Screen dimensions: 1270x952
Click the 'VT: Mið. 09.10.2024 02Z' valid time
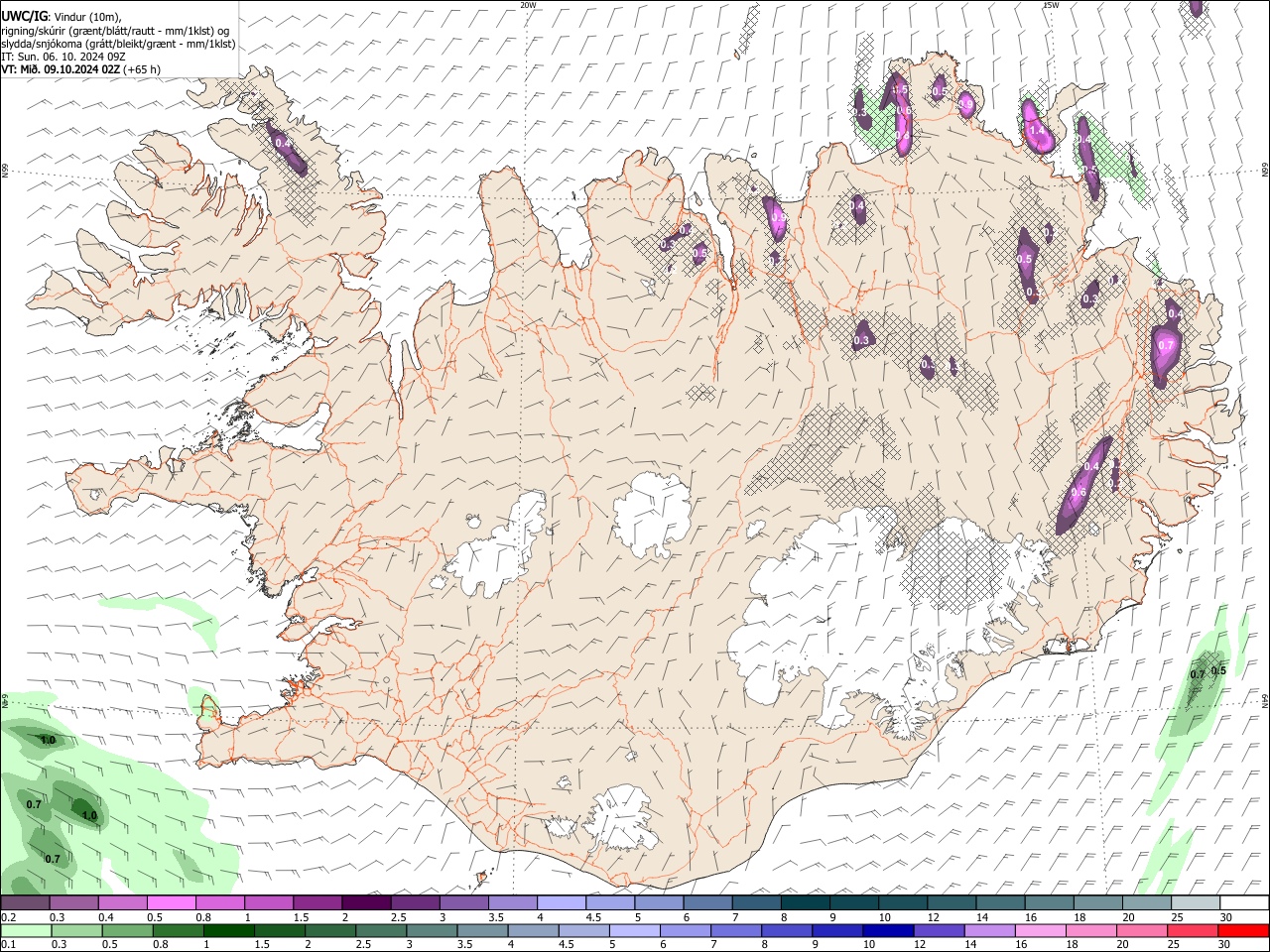62,69
